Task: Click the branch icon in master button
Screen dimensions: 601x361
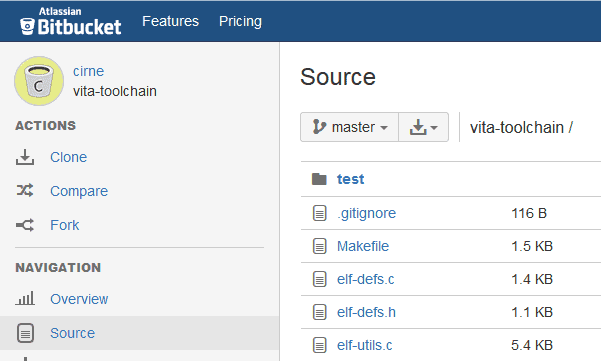Action: (319, 127)
